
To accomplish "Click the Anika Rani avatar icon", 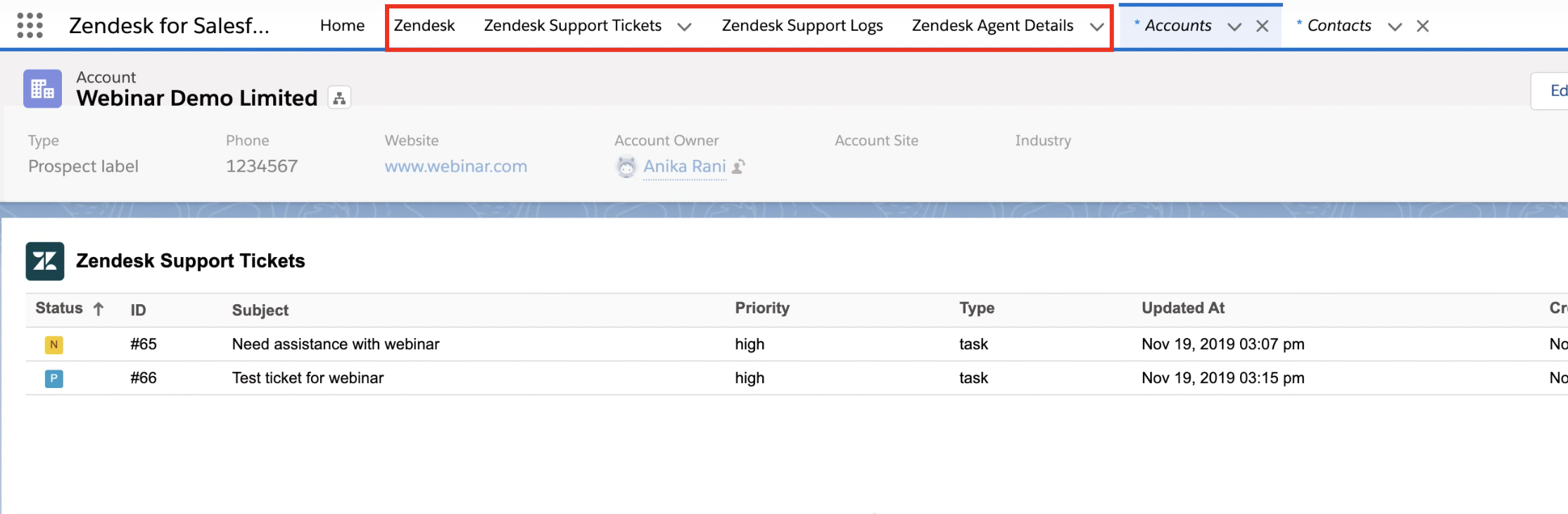I will [626, 167].
